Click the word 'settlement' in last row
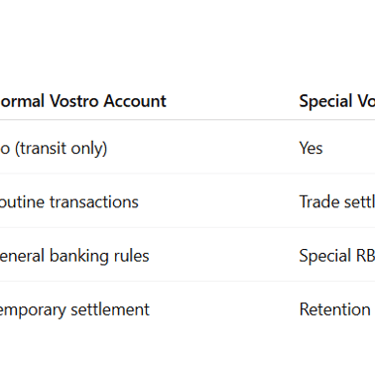The image size is (375, 366). (110, 310)
